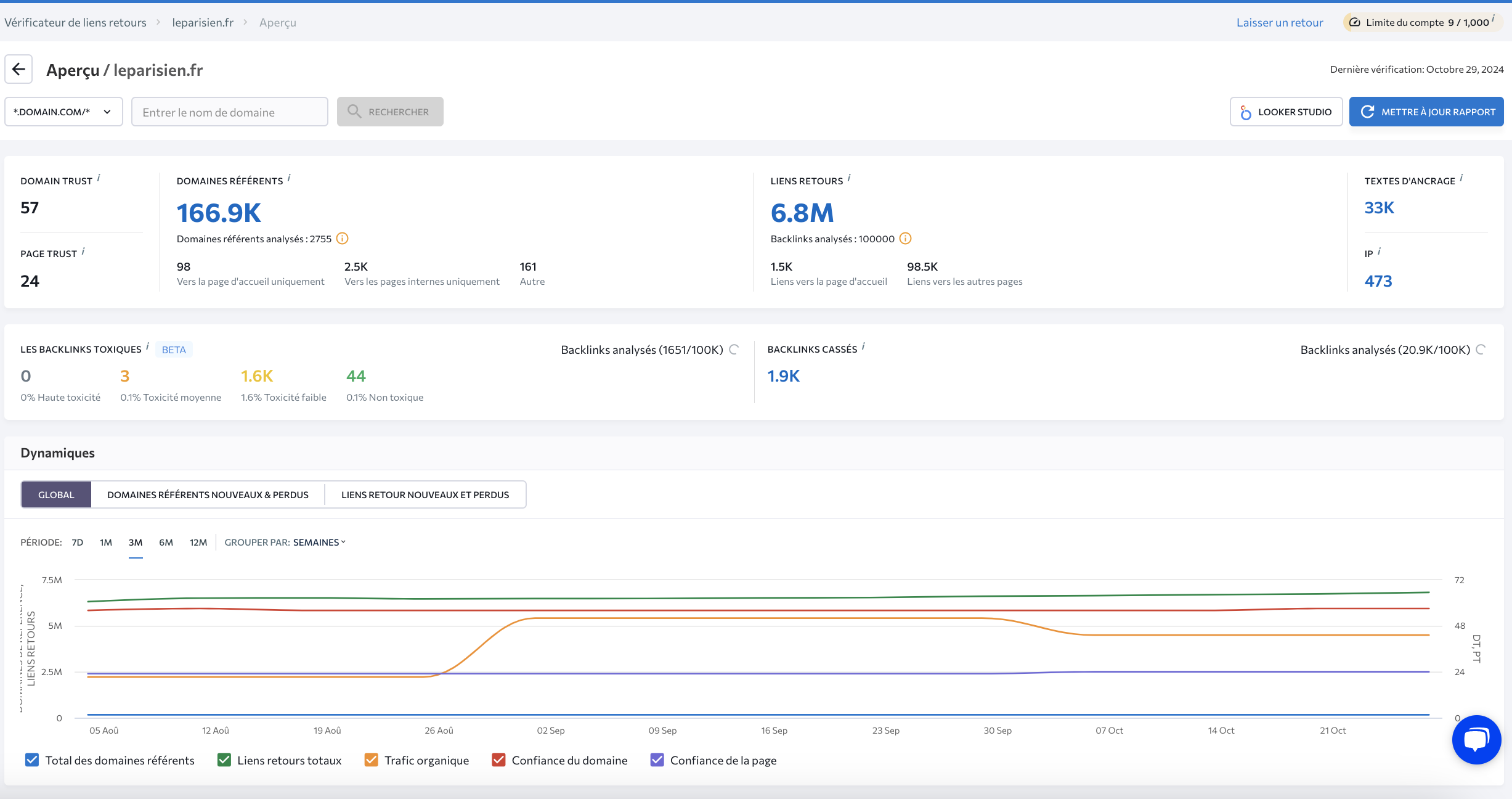Click the 07 Oct chart date label
The width and height of the screenshot is (1512, 799).
tap(1109, 730)
